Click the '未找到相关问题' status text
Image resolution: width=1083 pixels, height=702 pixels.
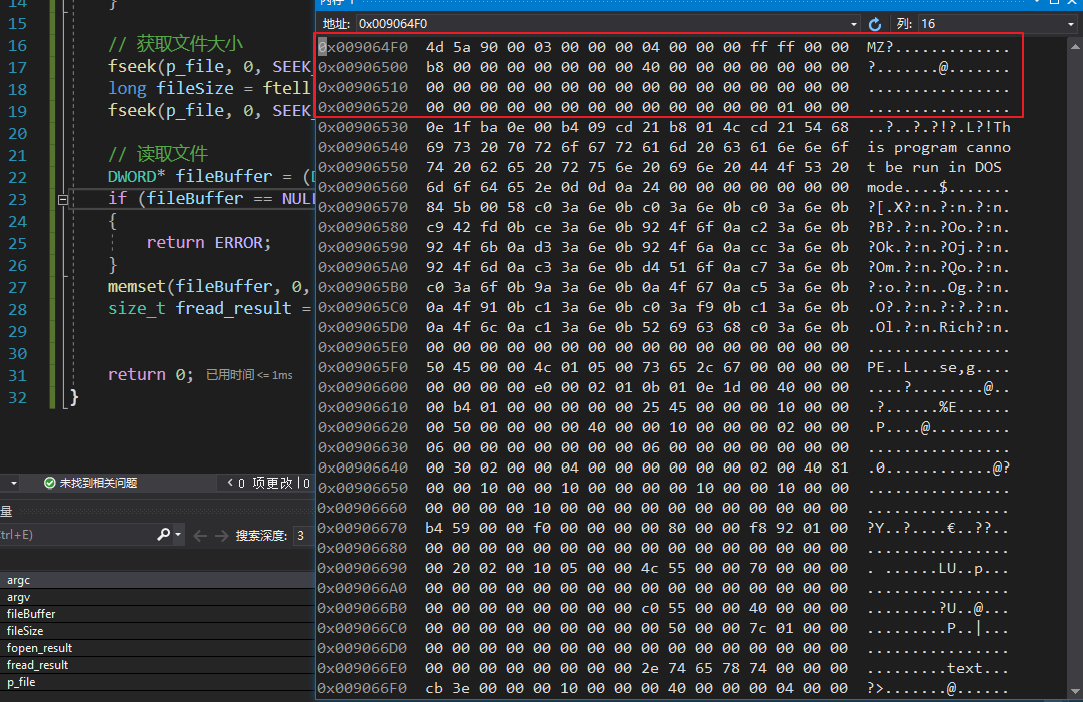click(98, 483)
